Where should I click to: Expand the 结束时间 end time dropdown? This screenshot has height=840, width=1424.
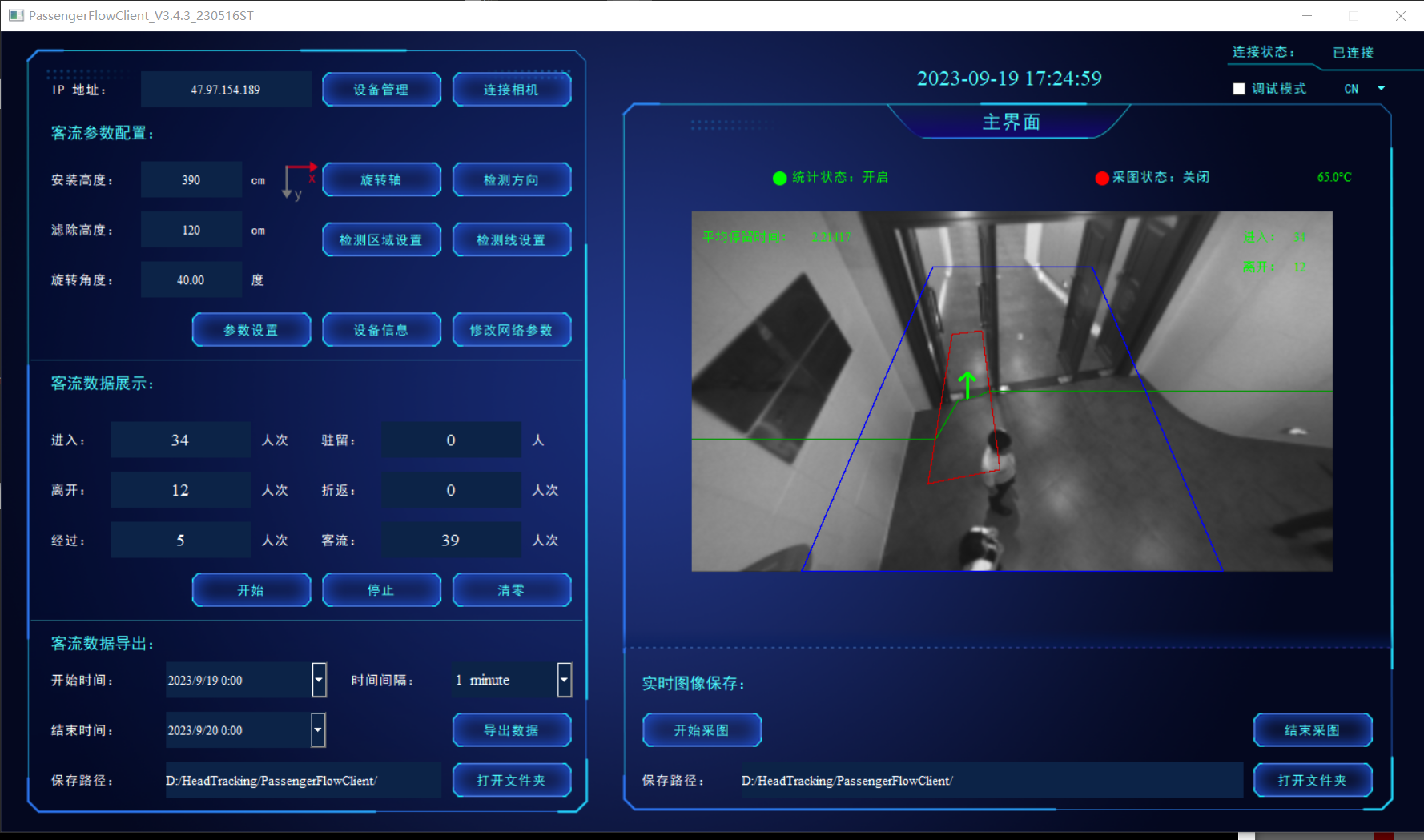(x=318, y=729)
